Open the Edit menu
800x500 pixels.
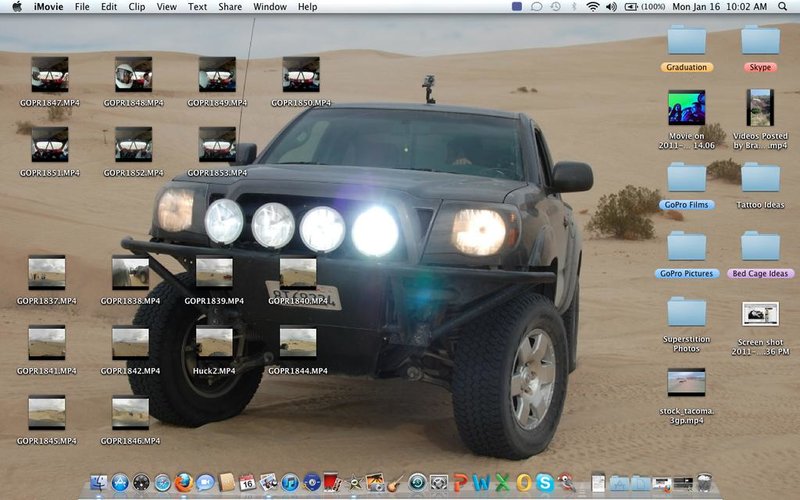point(109,7)
